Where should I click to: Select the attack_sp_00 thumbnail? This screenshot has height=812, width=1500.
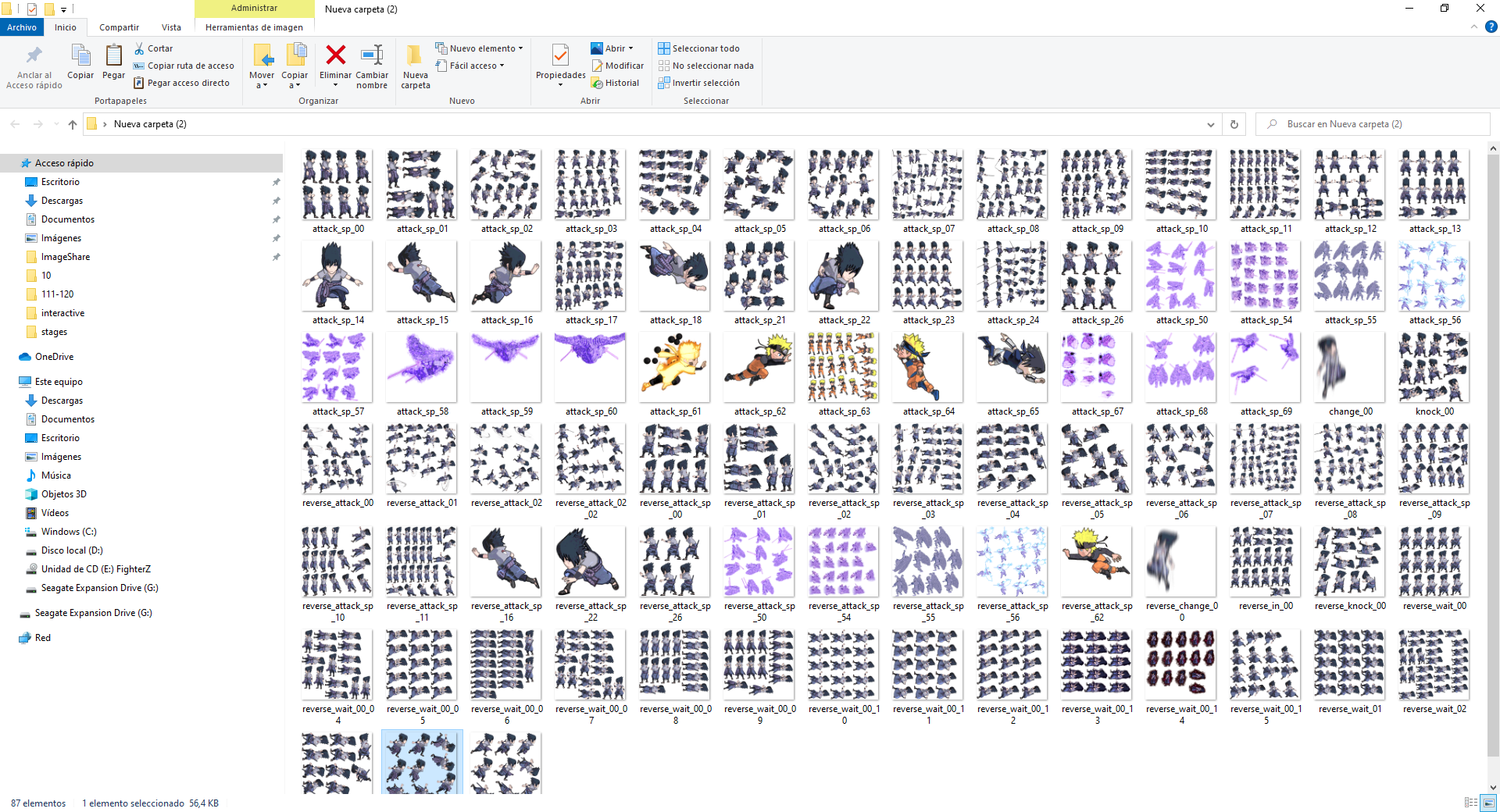point(337,184)
